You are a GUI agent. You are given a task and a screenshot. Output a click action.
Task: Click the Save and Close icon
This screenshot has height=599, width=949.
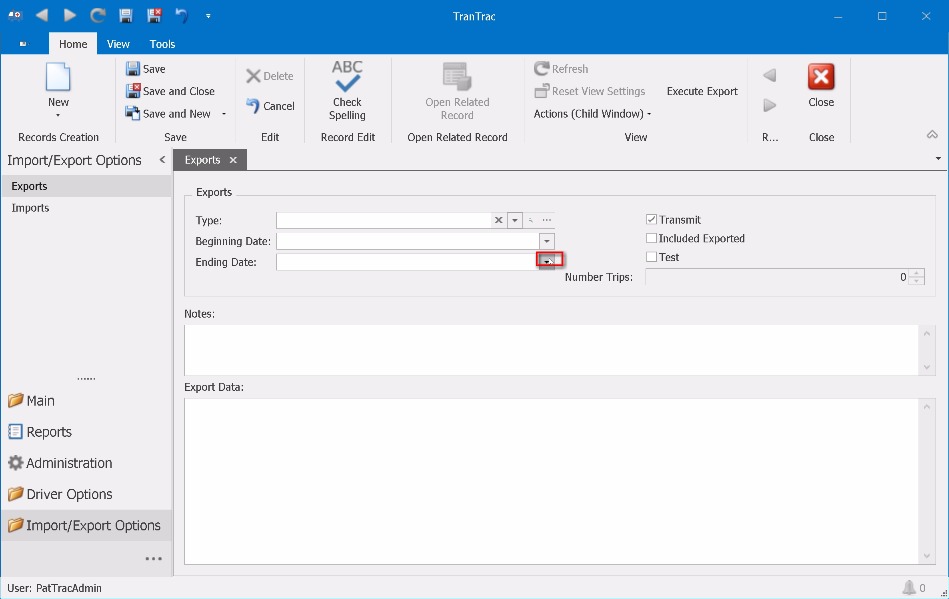(133, 91)
